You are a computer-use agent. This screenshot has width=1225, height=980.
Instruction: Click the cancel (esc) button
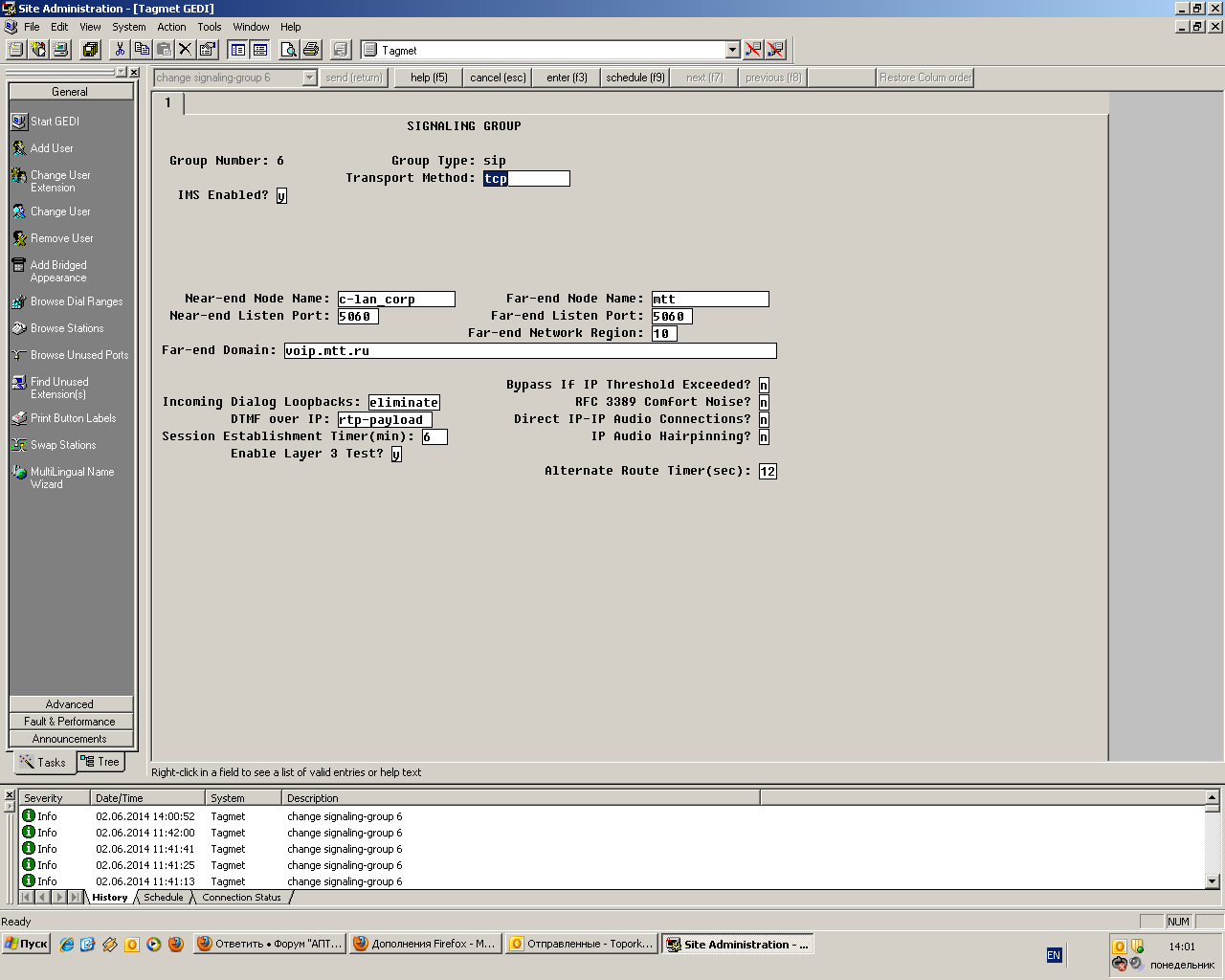coord(498,78)
